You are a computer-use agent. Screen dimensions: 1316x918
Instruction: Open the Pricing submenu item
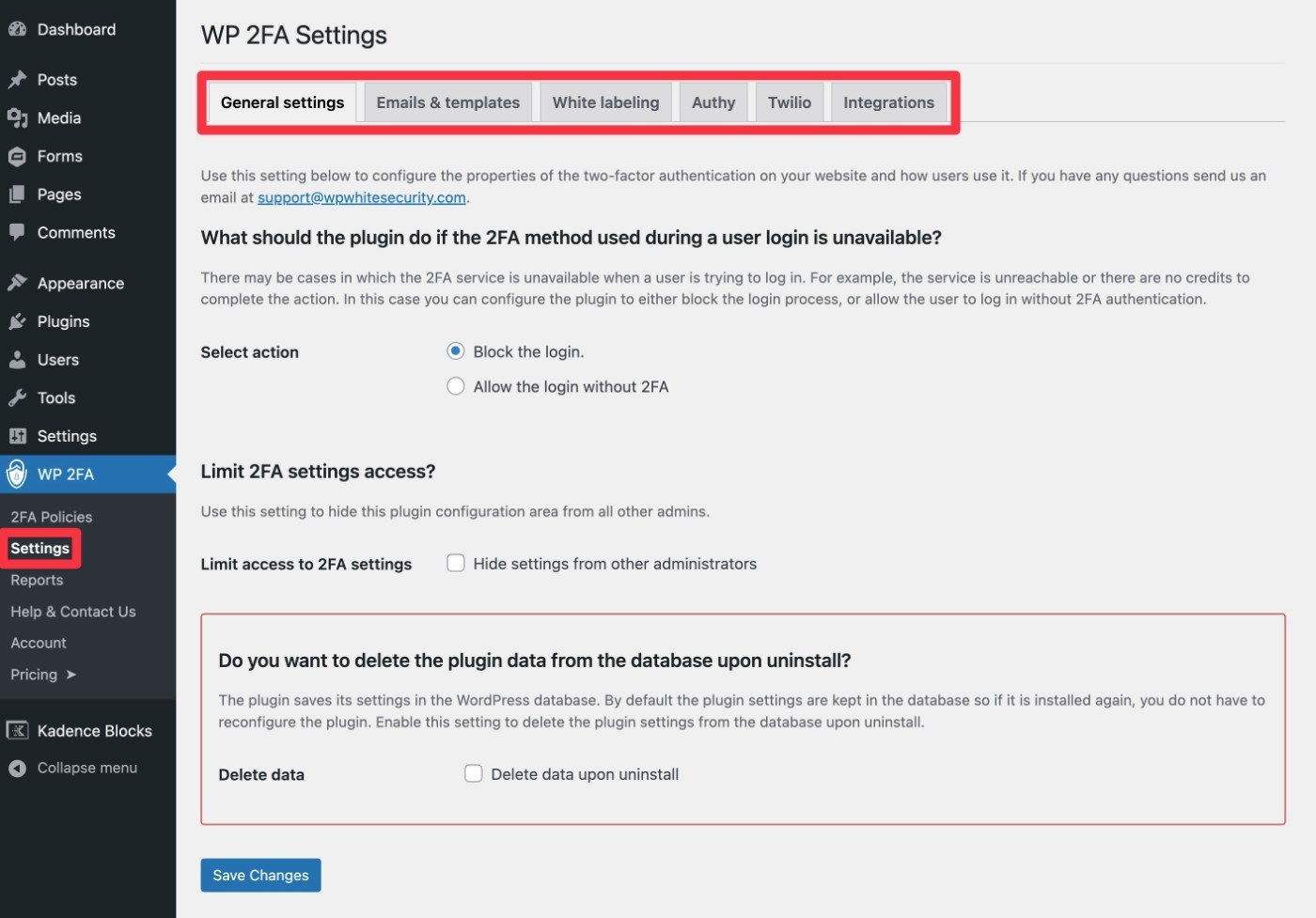34,675
